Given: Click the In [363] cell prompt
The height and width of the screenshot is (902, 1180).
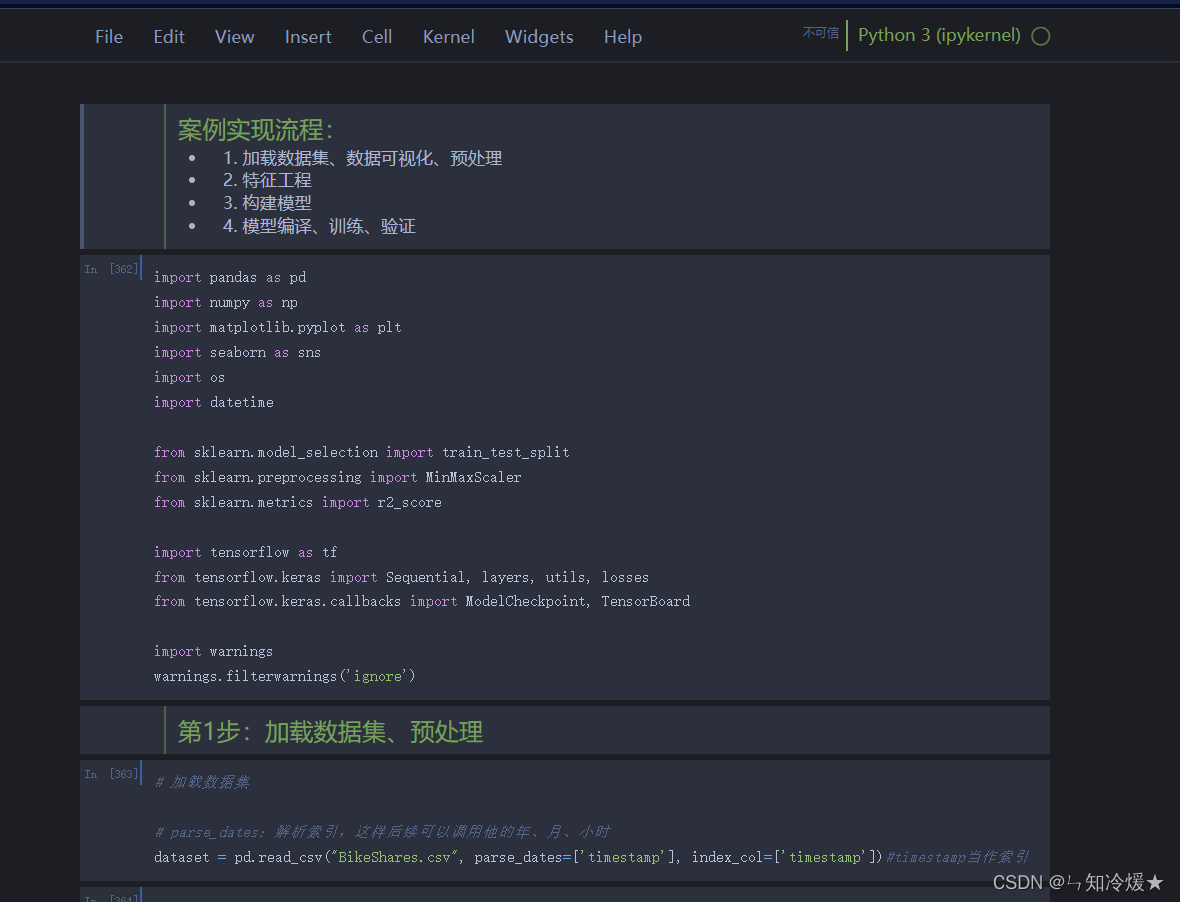Looking at the screenshot, I should (110, 773).
